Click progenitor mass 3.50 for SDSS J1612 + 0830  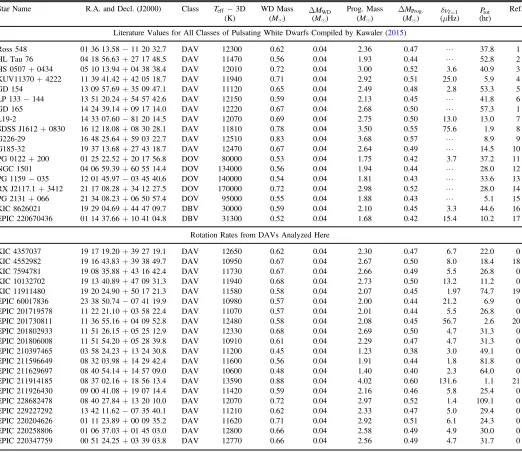pos(365,129)
